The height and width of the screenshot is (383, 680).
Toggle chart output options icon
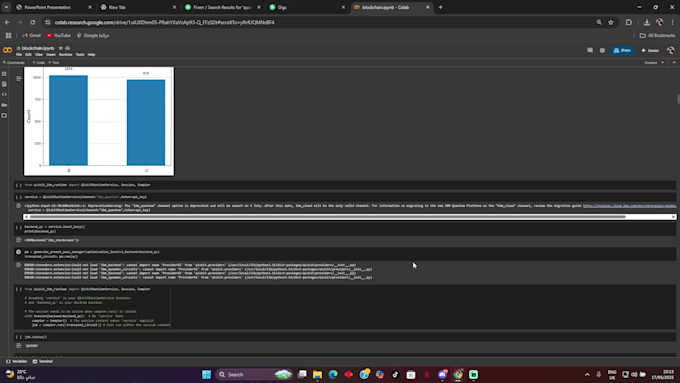tap(19, 79)
